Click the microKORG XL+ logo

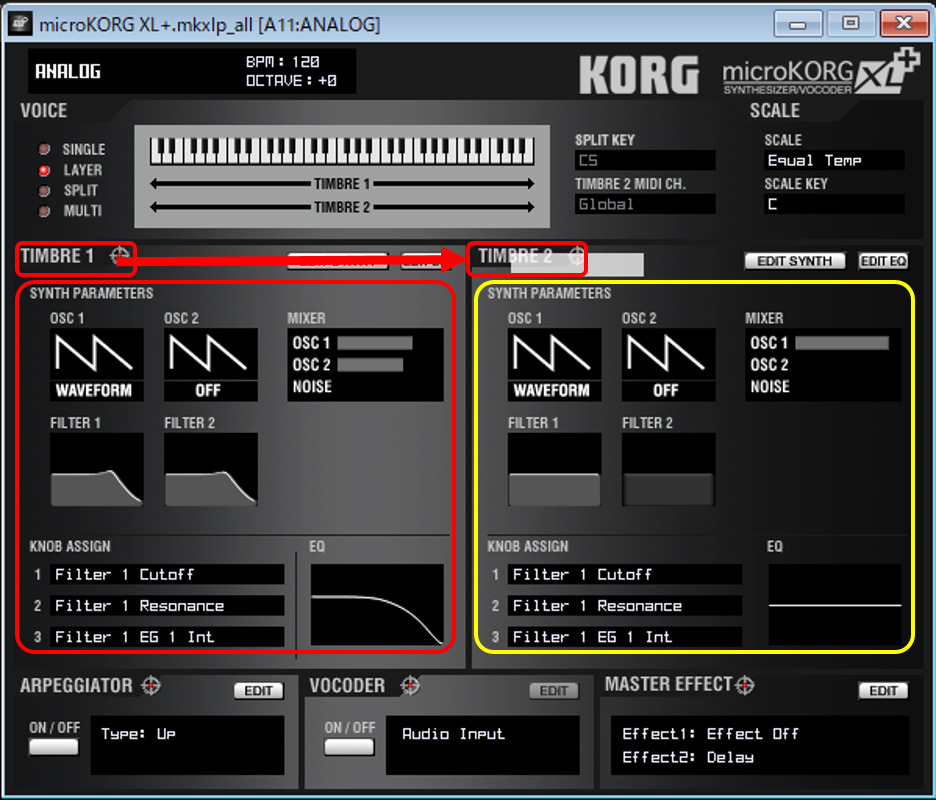pyautogui.click(x=820, y=73)
